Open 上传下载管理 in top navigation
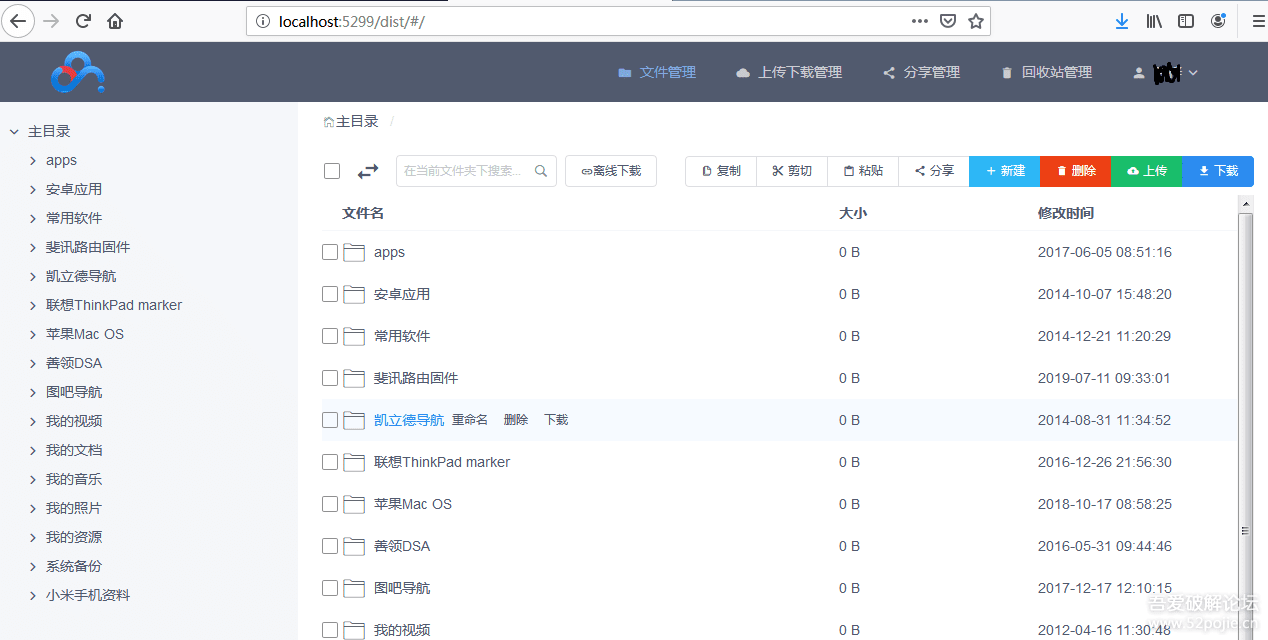Screen dimensions: 1268x640 [x=789, y=72]
